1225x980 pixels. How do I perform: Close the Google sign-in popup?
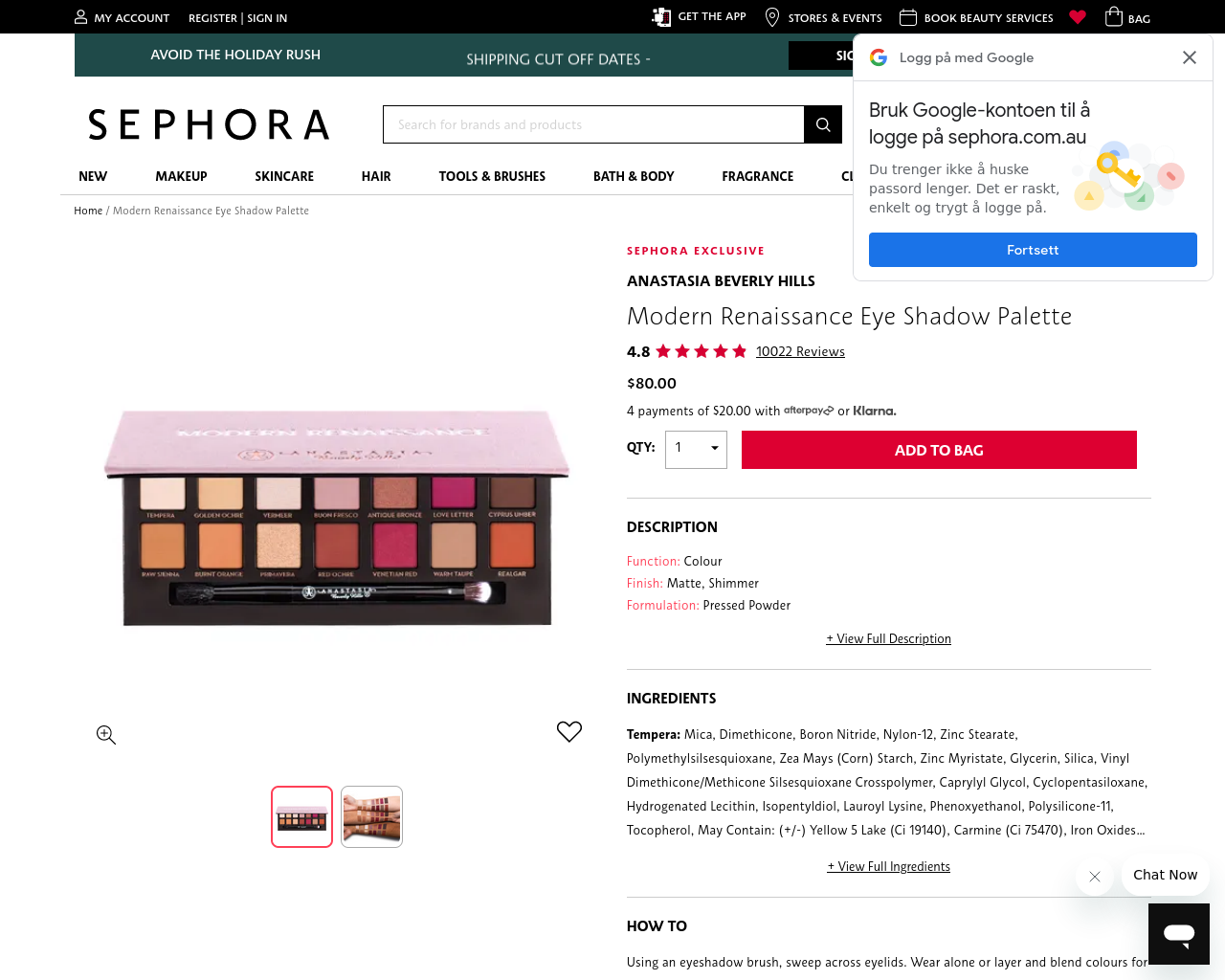coord(1190,57)
